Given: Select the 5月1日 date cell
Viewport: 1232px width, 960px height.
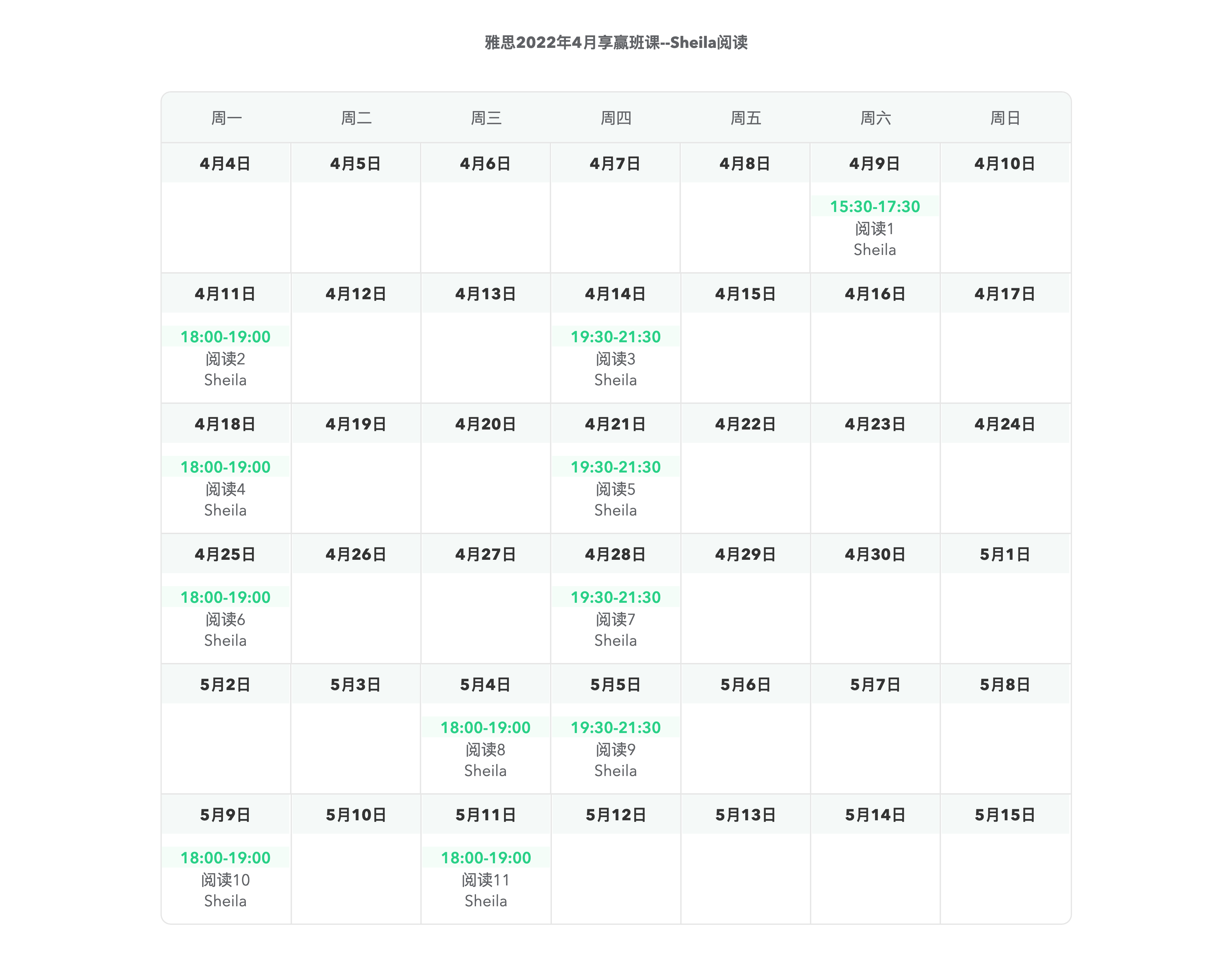Looking at the screenshot, I should (1005, 554).
